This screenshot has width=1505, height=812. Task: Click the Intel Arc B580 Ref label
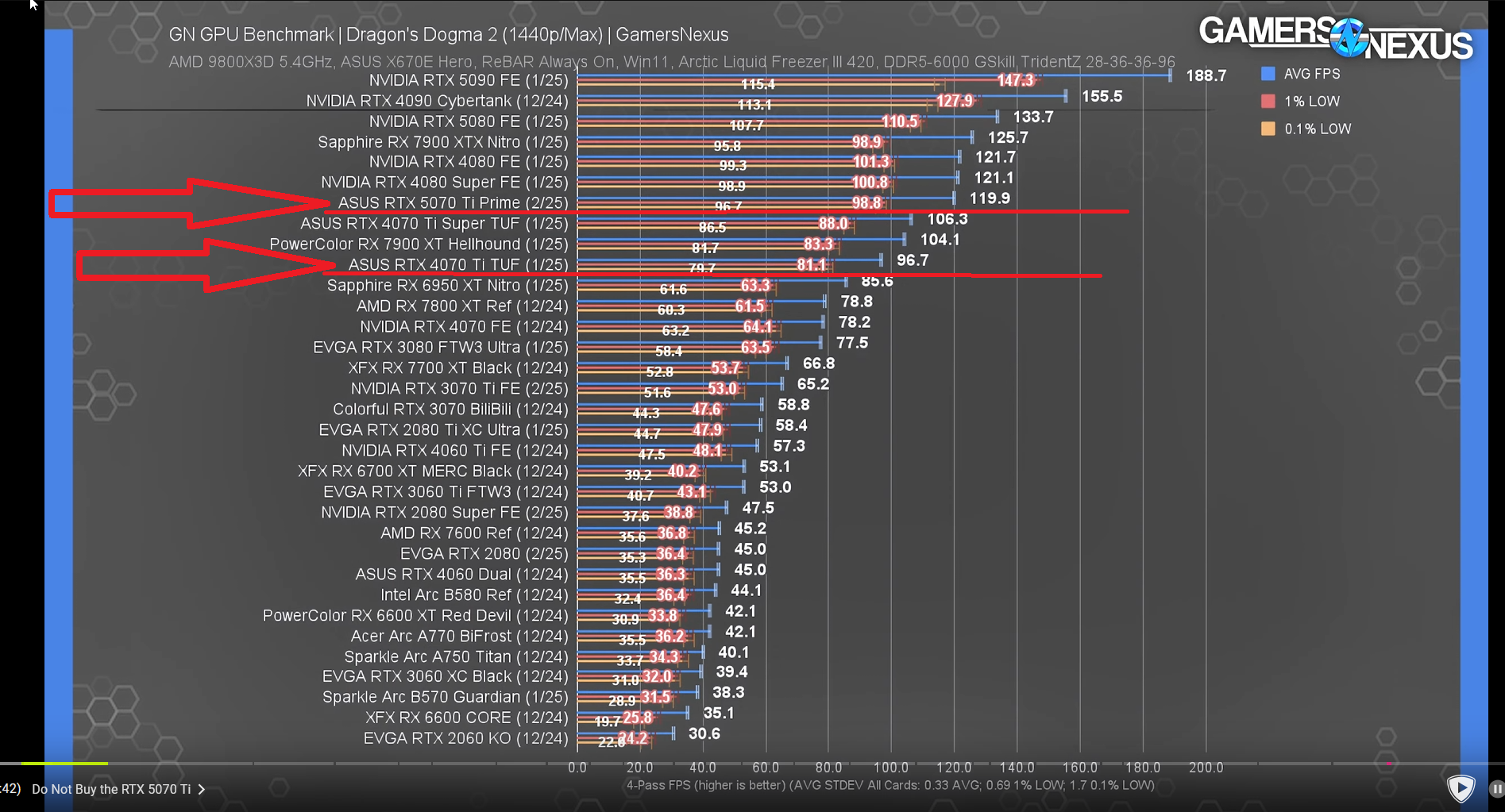474,595
